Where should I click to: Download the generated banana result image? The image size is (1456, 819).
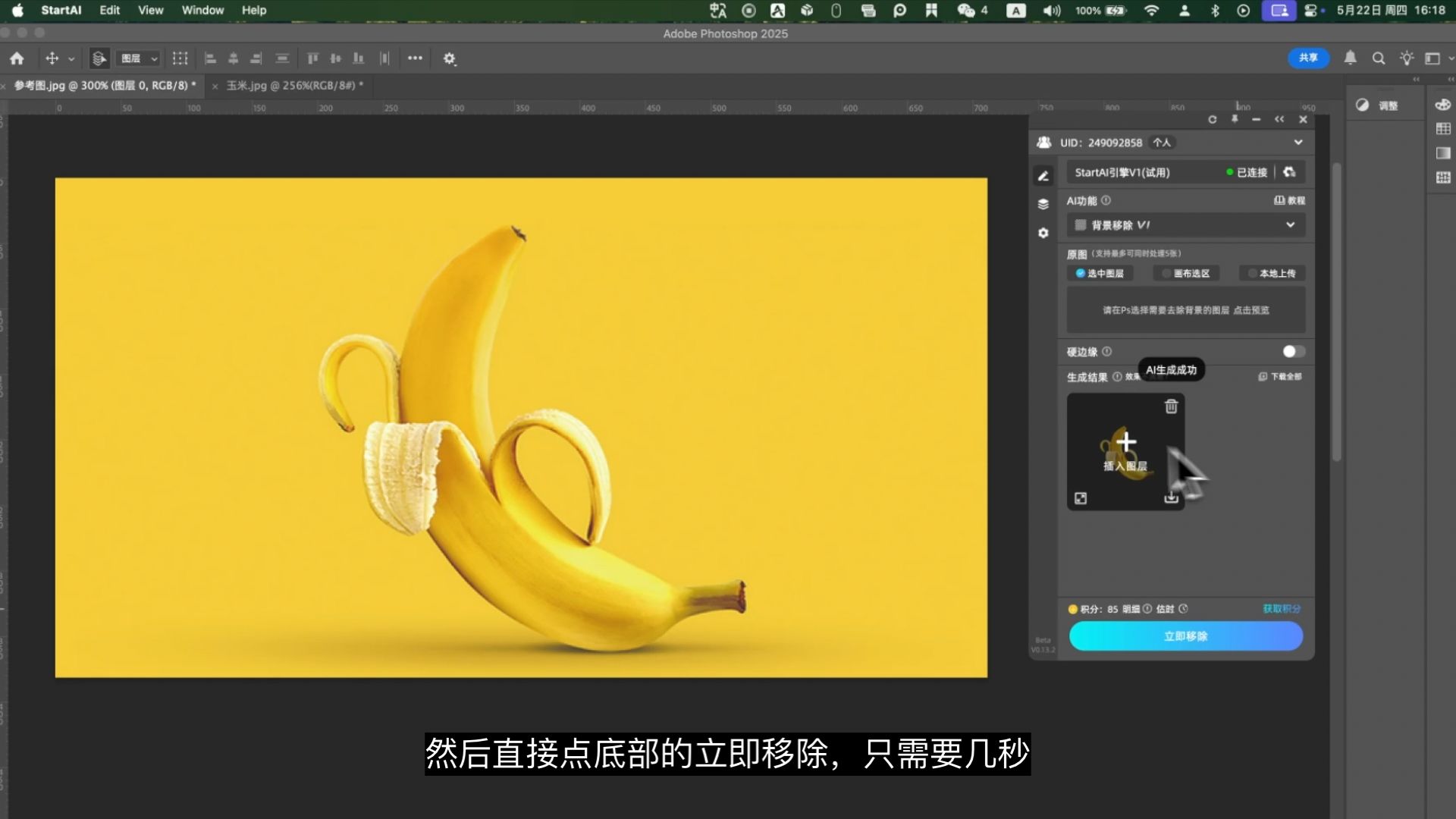[1171, 498]
